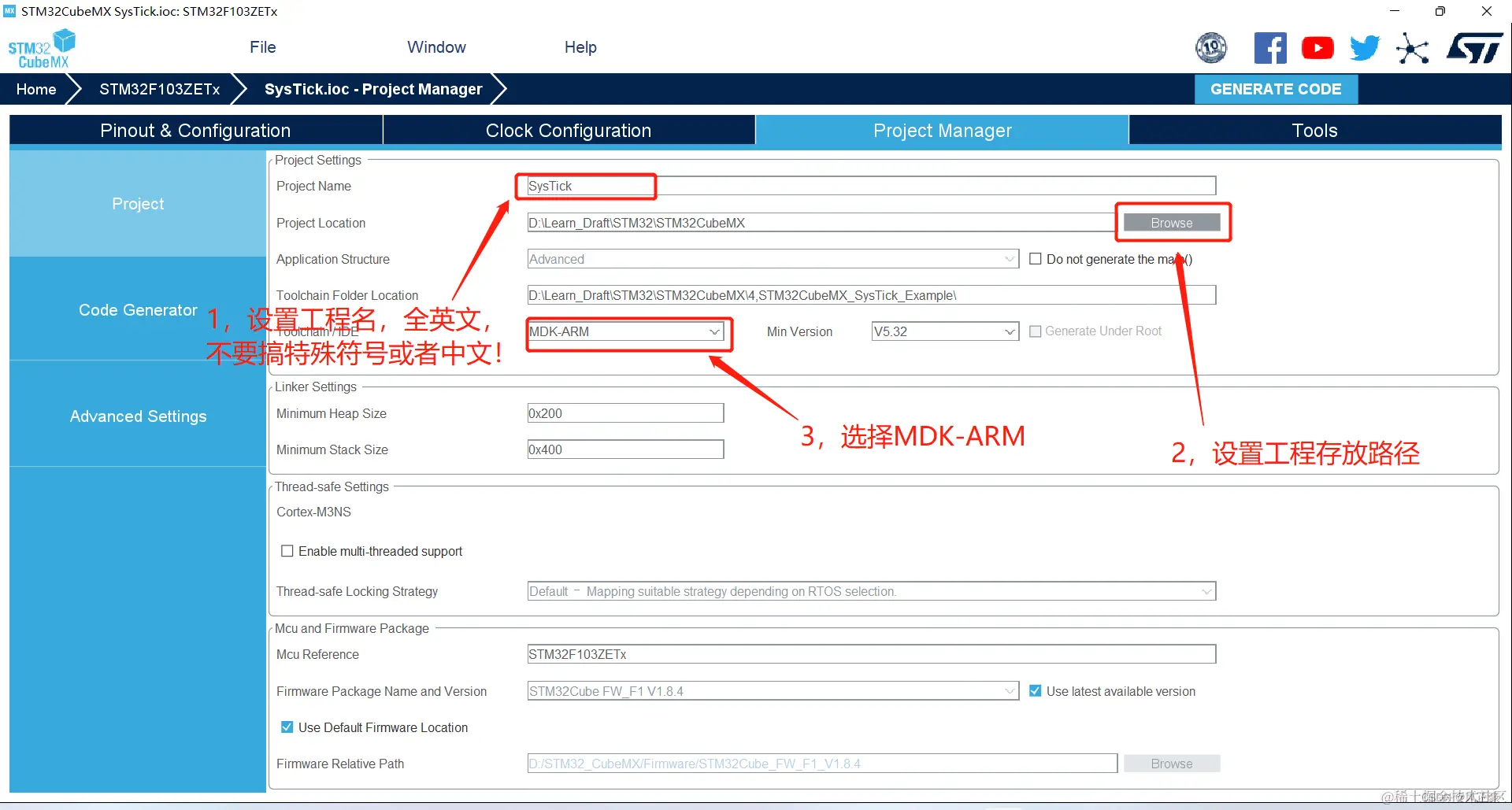The image size is (1512, 810).
Task: Switch to Clock Configuration tab
Action: coord(569,131)
